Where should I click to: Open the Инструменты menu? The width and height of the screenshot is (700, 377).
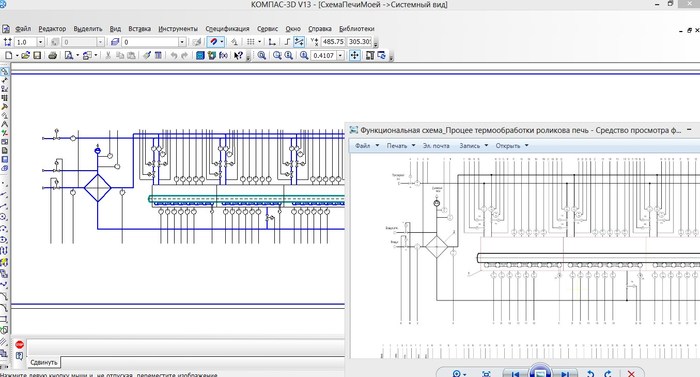tap(178, 29)
